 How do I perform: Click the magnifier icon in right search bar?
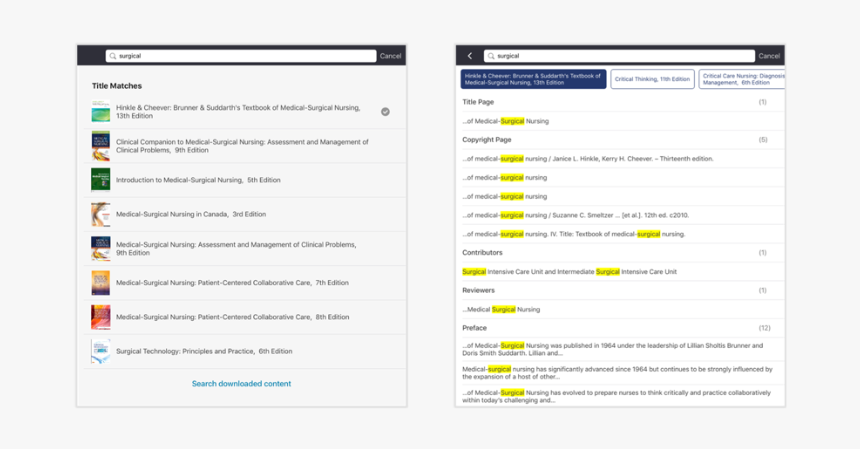tap(491, 56)
